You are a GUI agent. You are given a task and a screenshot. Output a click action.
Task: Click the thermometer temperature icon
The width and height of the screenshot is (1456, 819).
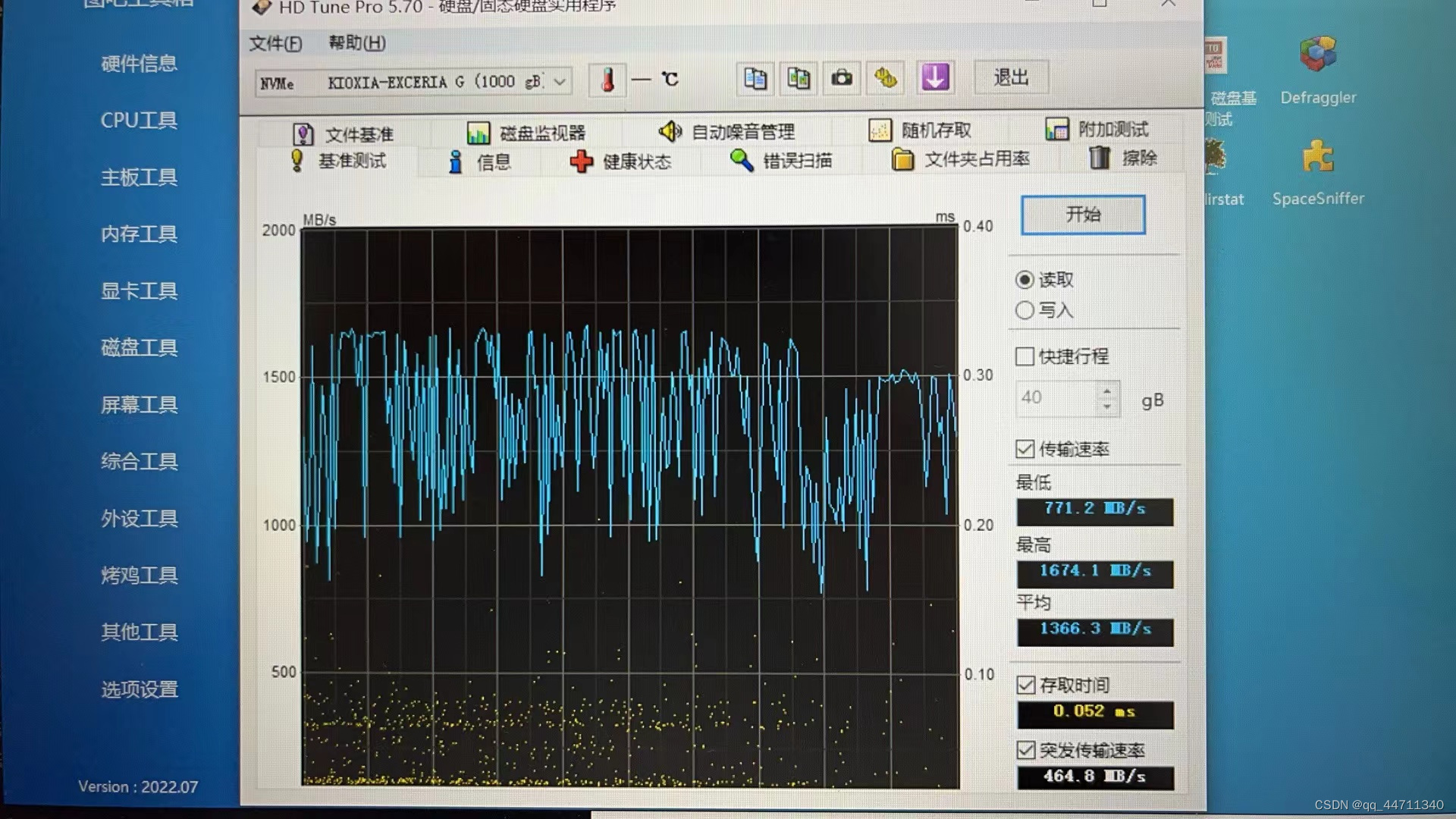(607, 79)
